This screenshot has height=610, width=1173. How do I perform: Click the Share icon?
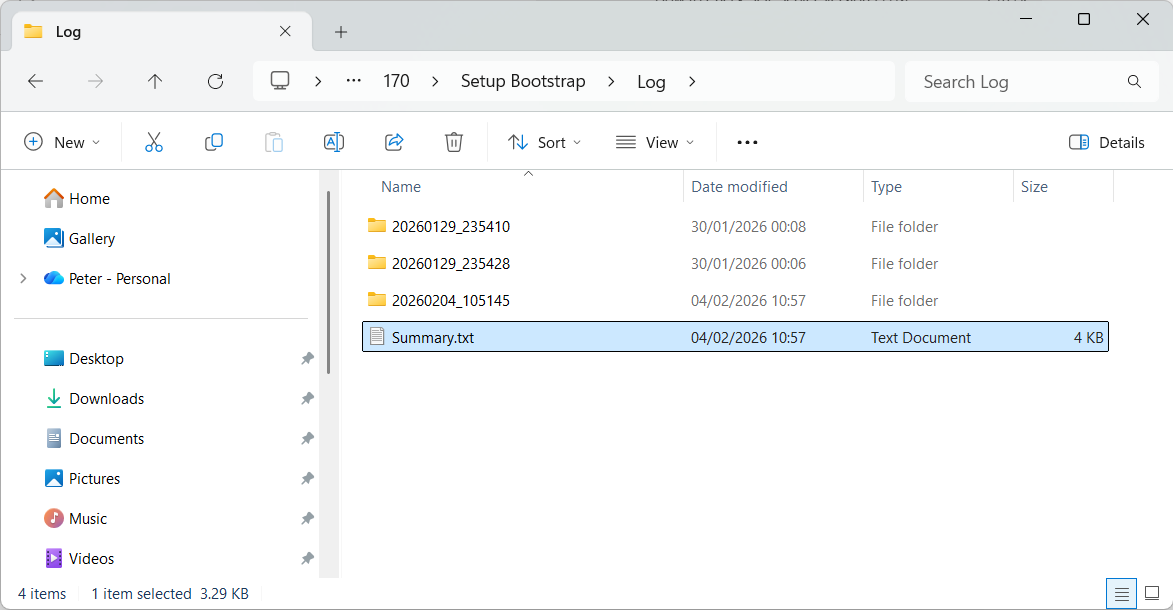(x=394, y=142)
